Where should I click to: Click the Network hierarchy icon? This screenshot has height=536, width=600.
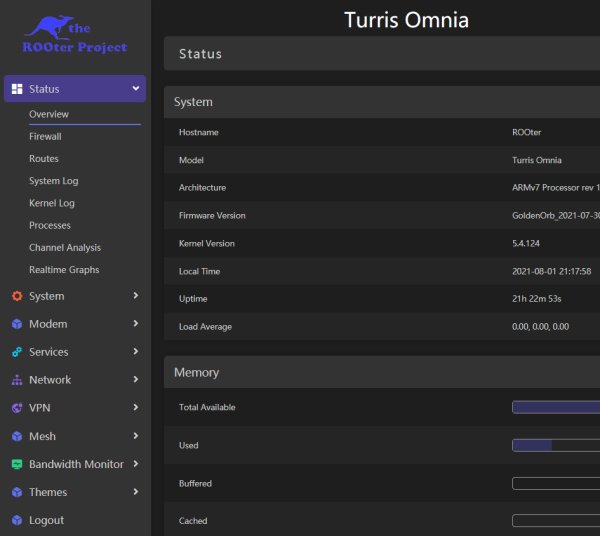coord(17,380)
